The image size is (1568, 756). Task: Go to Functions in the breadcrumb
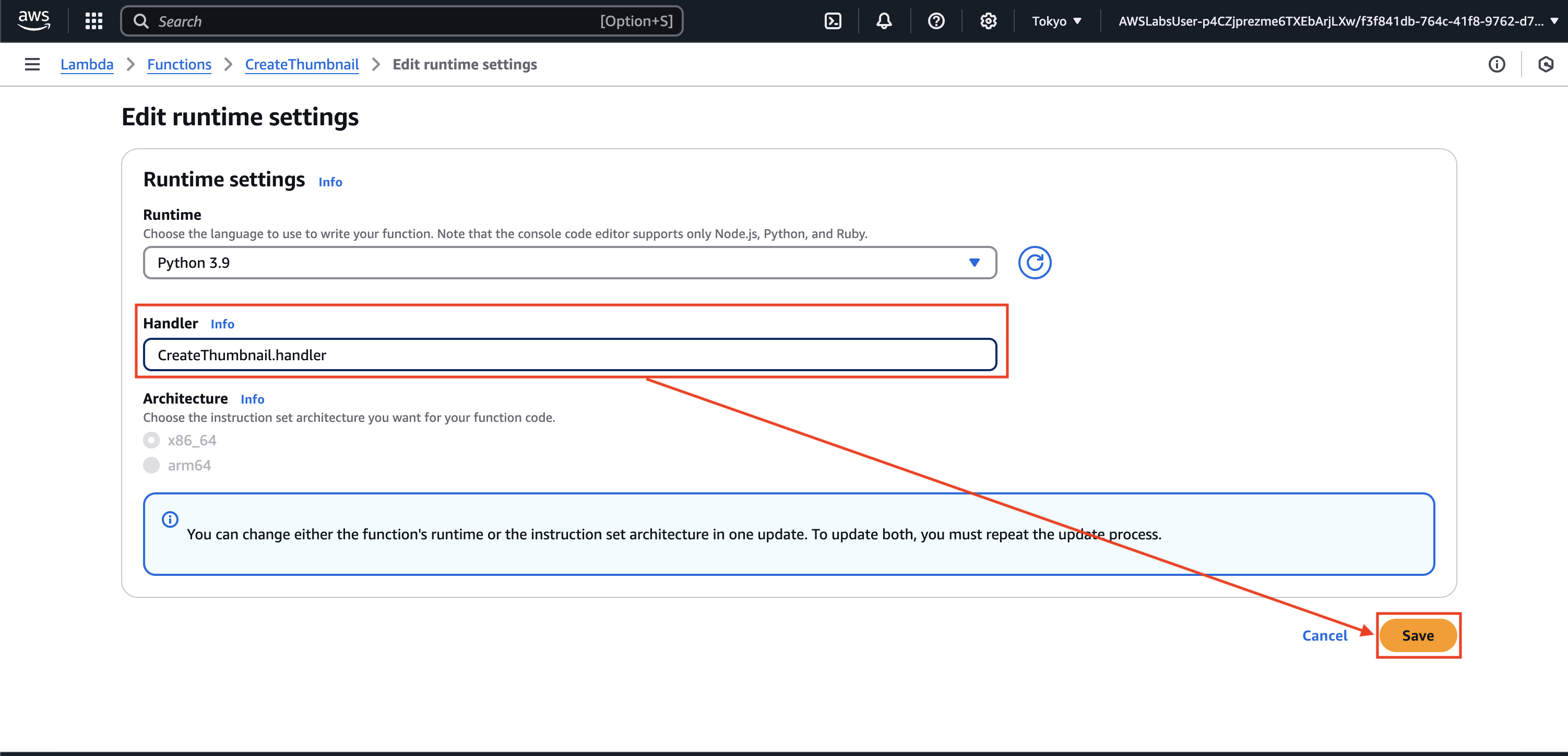tap(179, 65)
